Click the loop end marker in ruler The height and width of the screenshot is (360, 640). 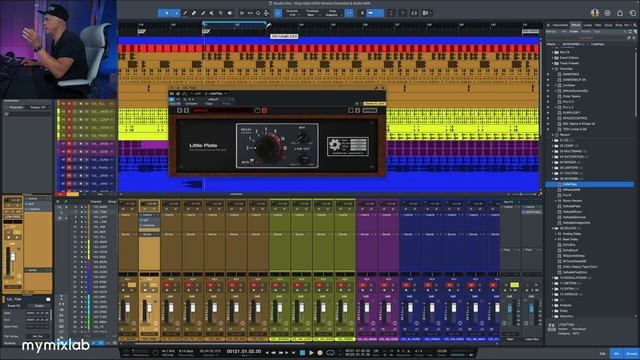(x=266, y=24)
